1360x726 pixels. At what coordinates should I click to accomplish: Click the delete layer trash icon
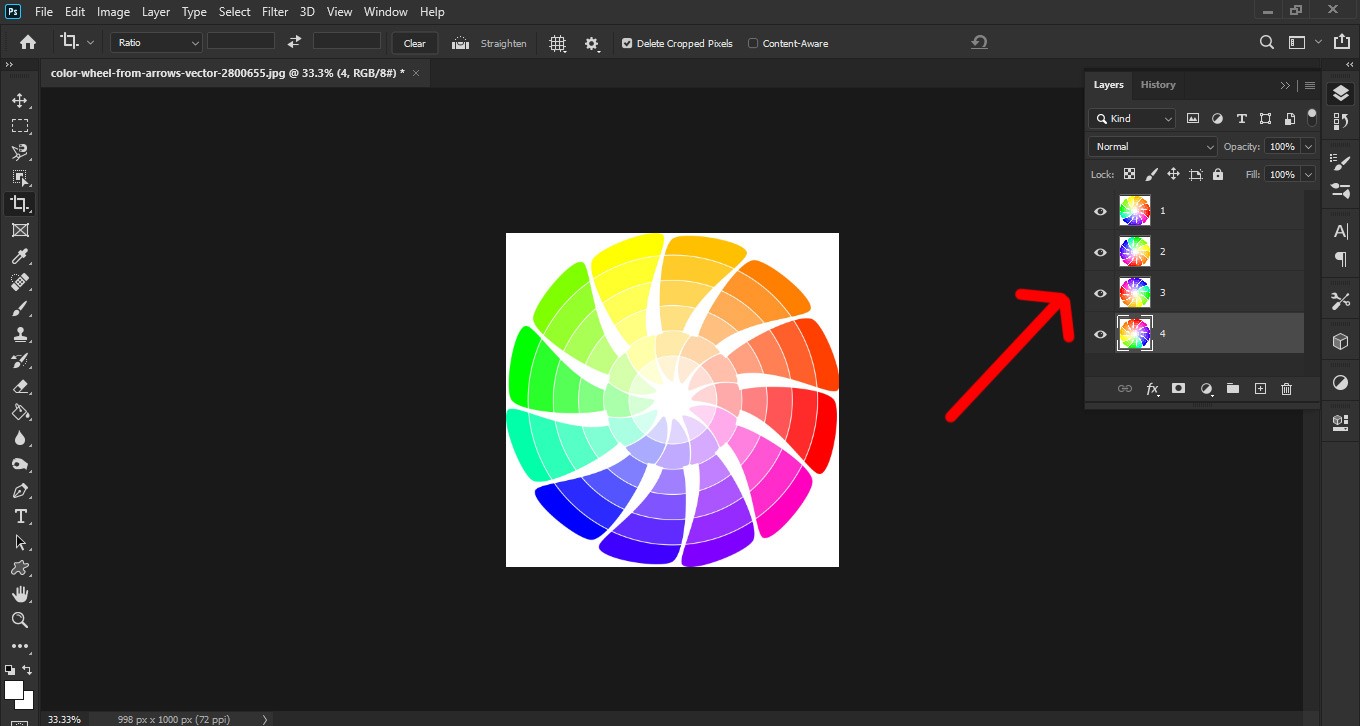pyautogui.click(x=1286, y=388)
